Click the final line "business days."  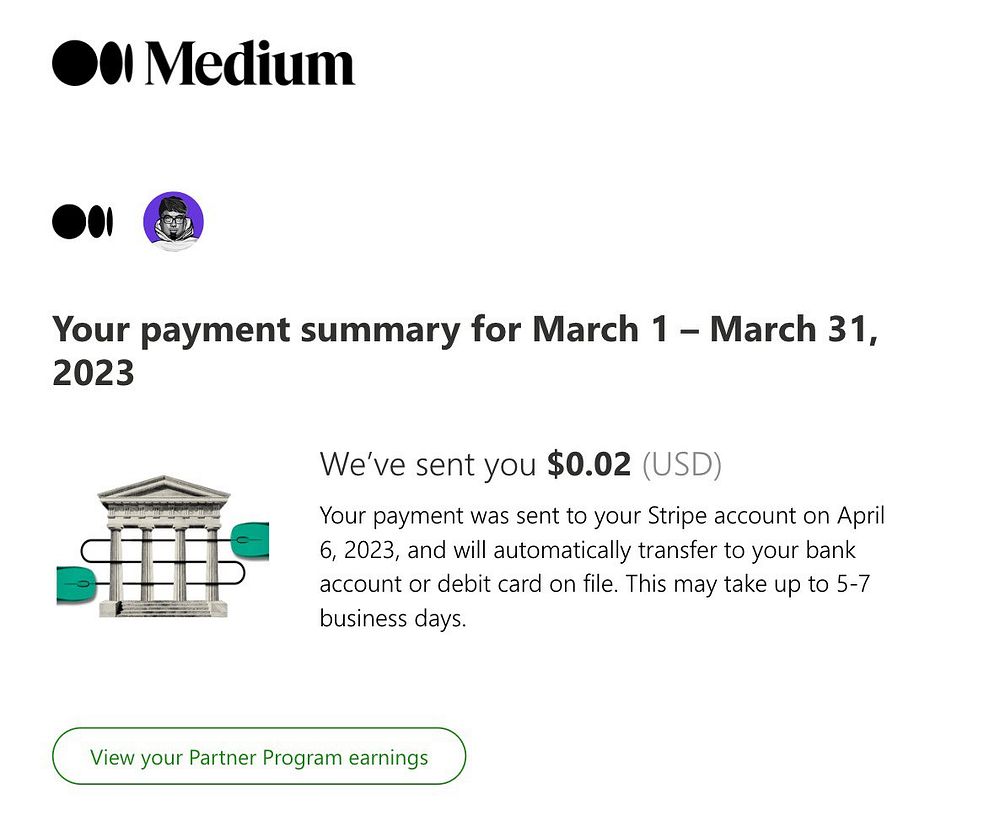(393, 618)
